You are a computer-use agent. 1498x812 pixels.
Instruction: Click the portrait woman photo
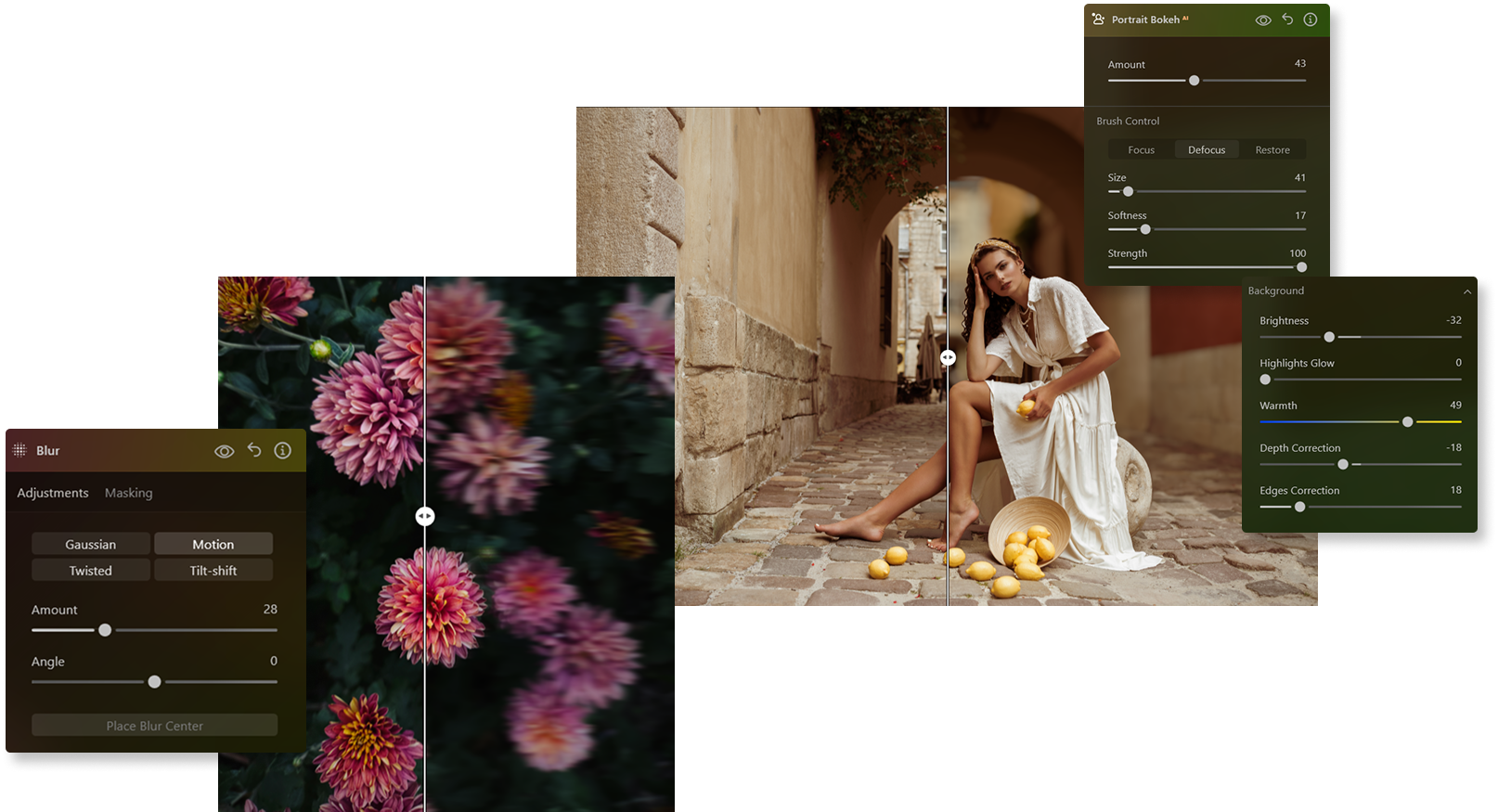point(947,356)
